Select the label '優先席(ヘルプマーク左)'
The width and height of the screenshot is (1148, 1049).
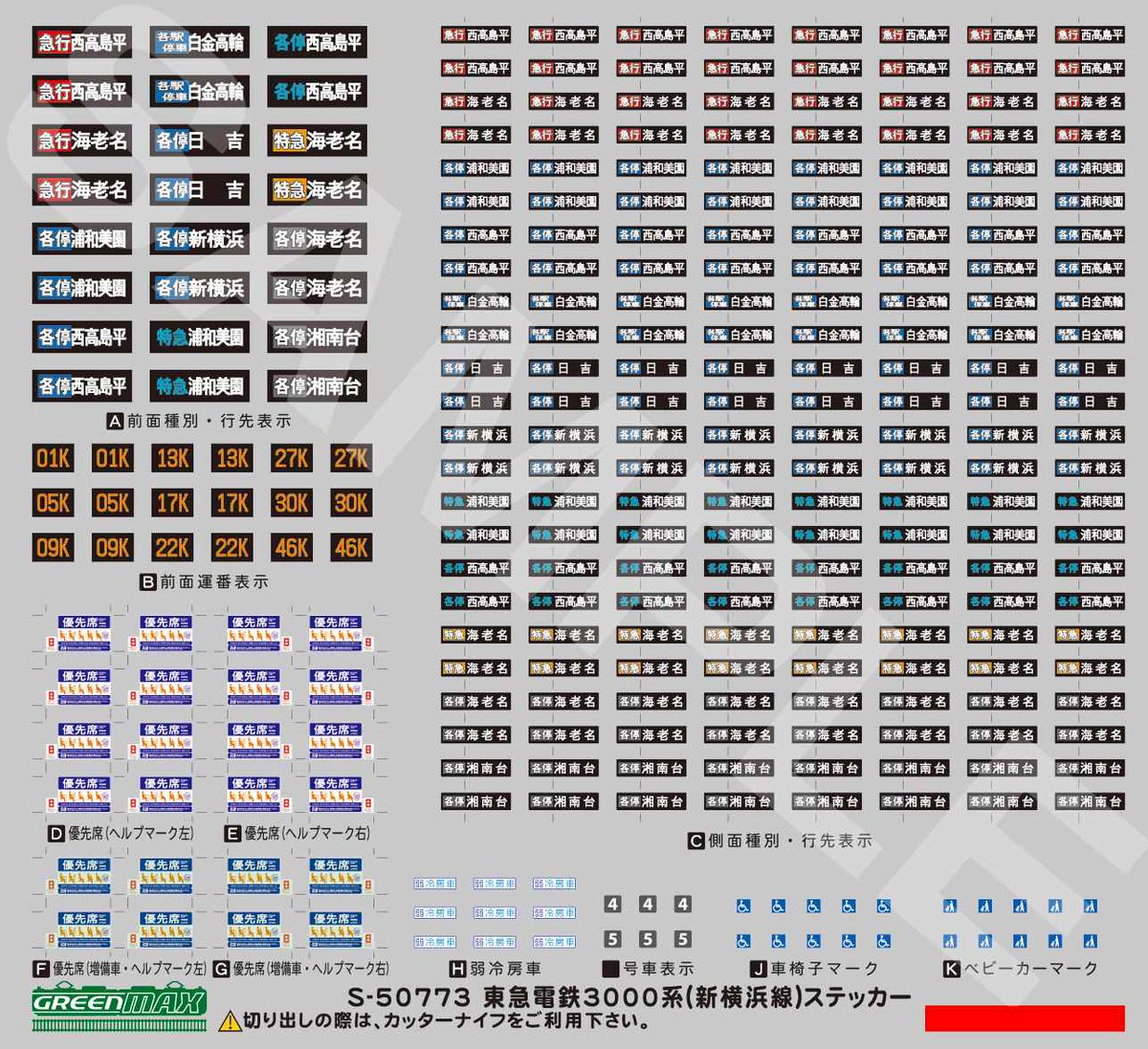coord(130,834)
